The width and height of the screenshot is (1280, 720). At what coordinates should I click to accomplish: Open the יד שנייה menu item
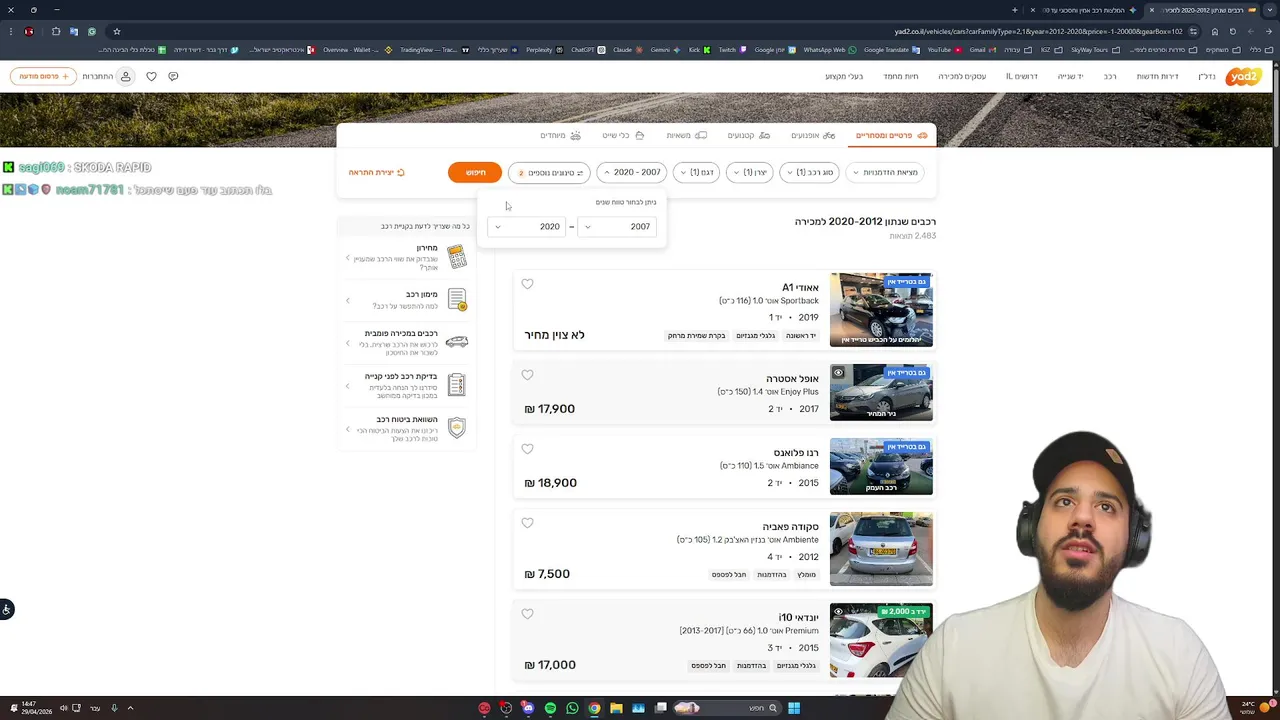click(1070, 76)
